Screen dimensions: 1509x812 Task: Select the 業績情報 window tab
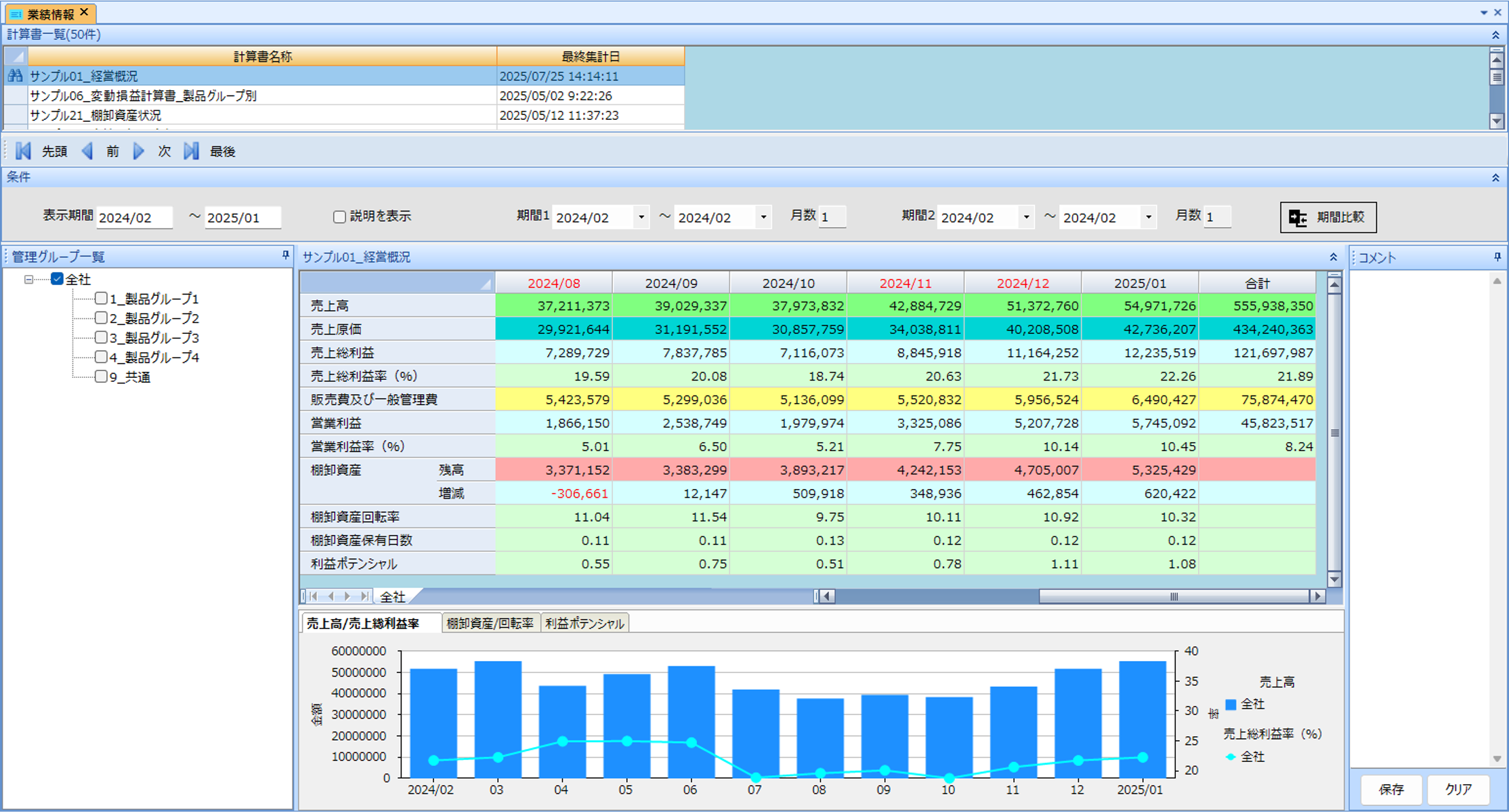pos(50,14)
